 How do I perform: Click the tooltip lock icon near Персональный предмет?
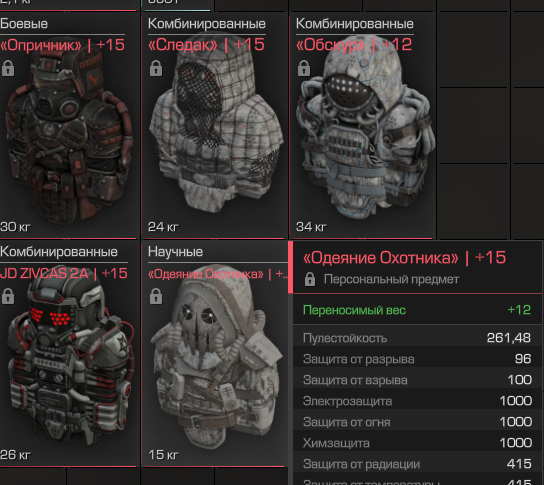pyautogui.click(x=310, y=279)
